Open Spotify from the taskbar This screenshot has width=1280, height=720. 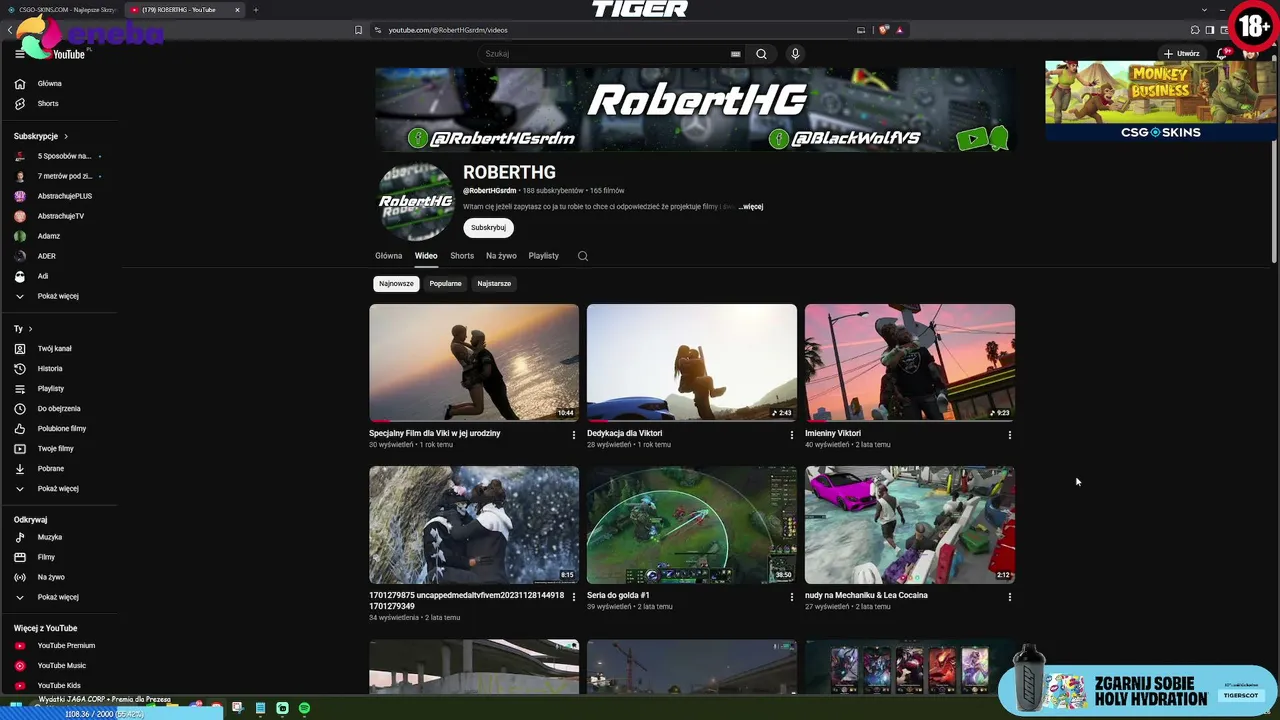point(304,708)
